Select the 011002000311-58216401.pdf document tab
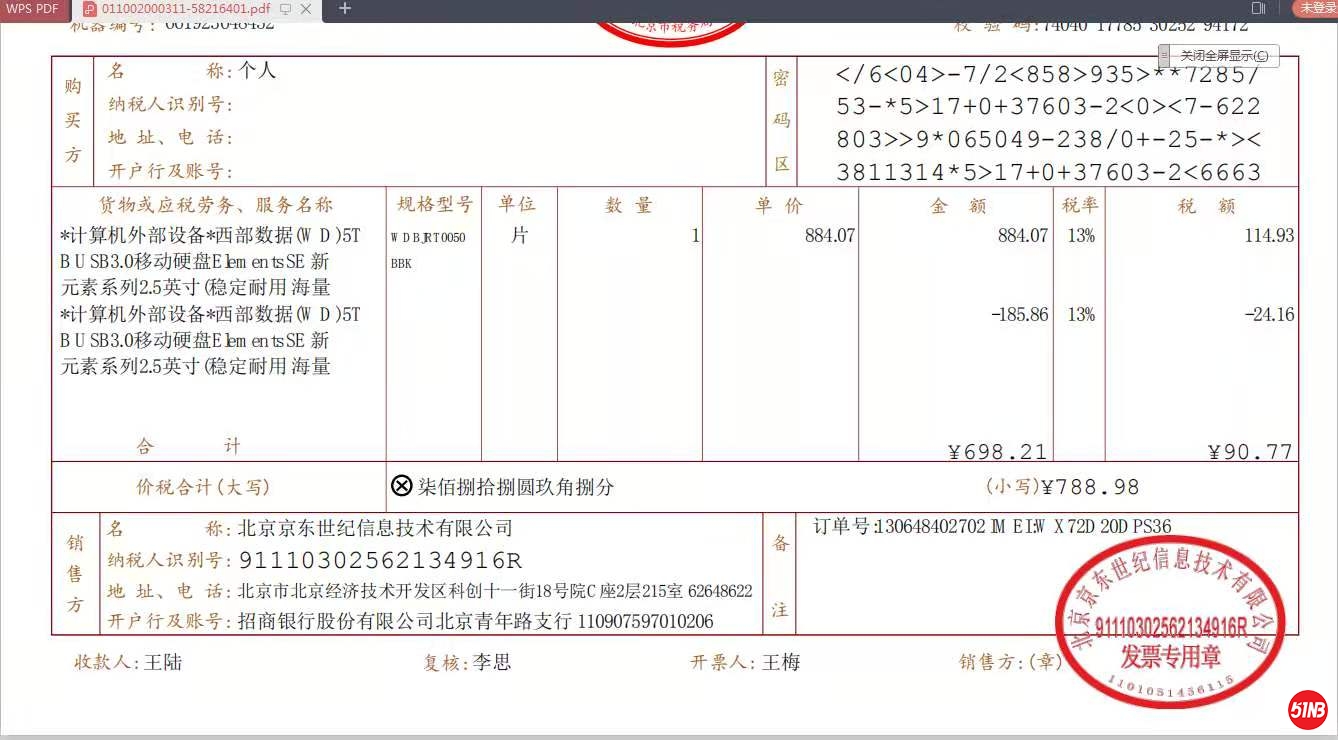 click(185, 9)
